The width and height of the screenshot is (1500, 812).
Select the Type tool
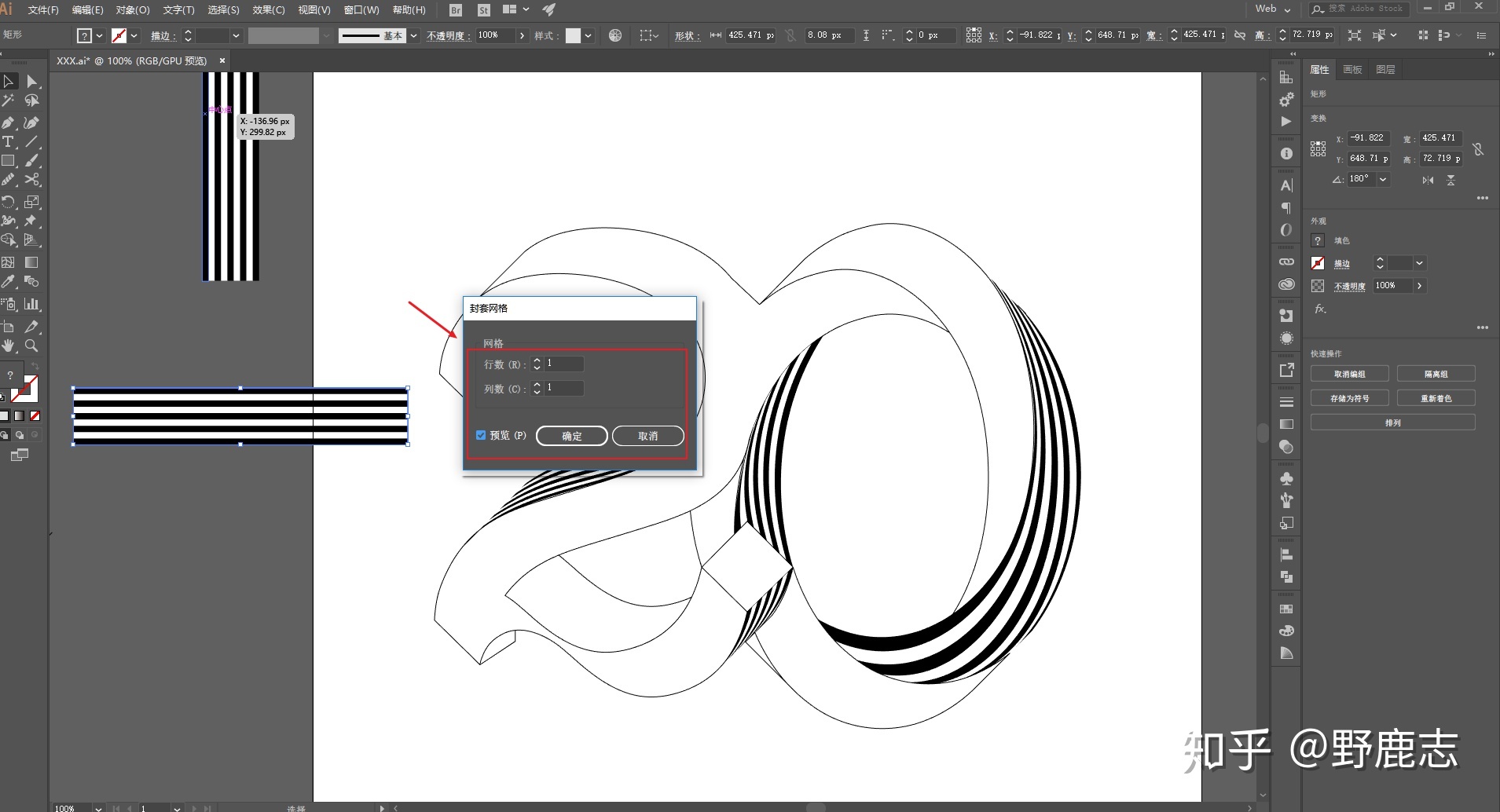pos(9,141)
